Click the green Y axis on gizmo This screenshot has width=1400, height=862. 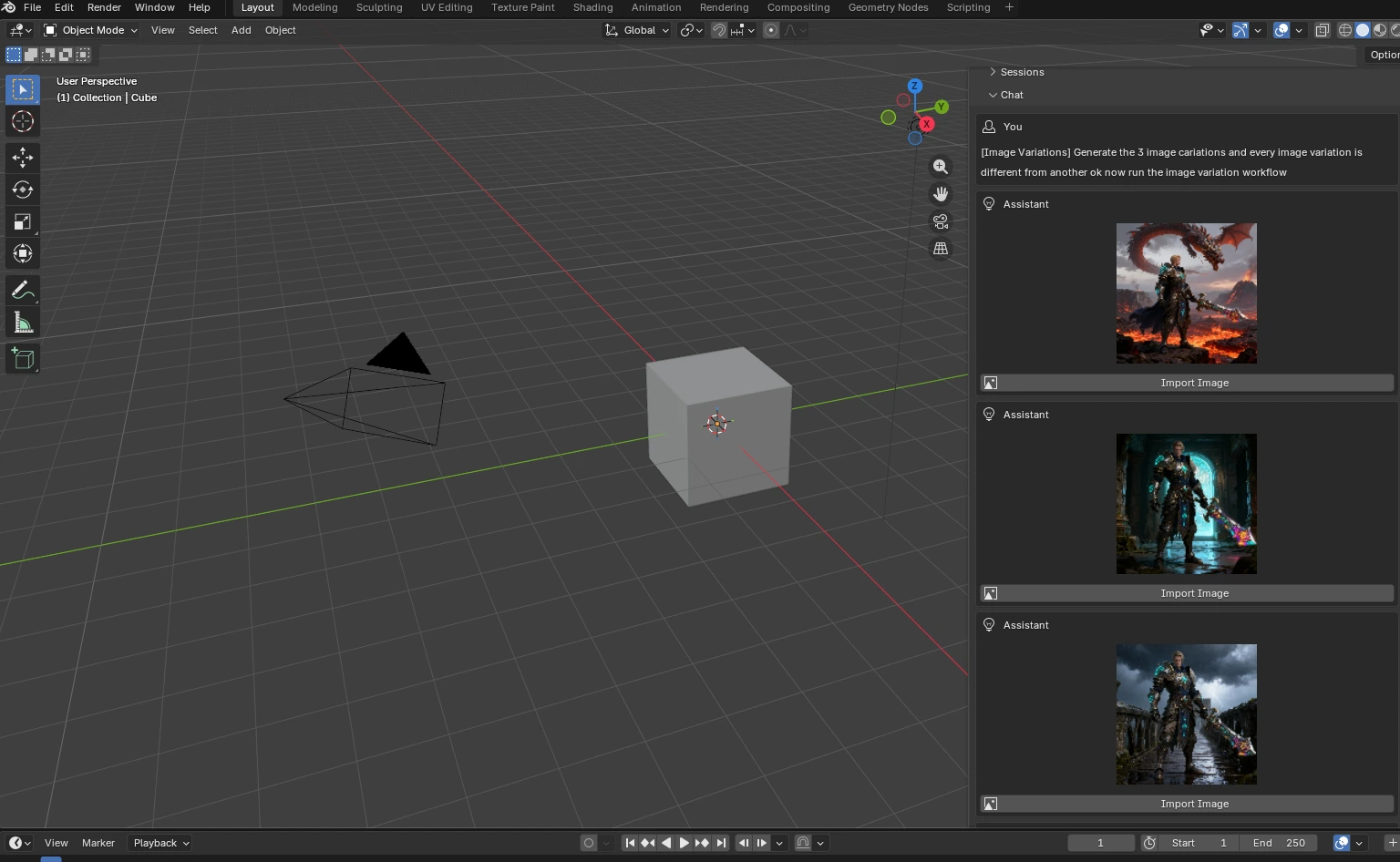942,107
